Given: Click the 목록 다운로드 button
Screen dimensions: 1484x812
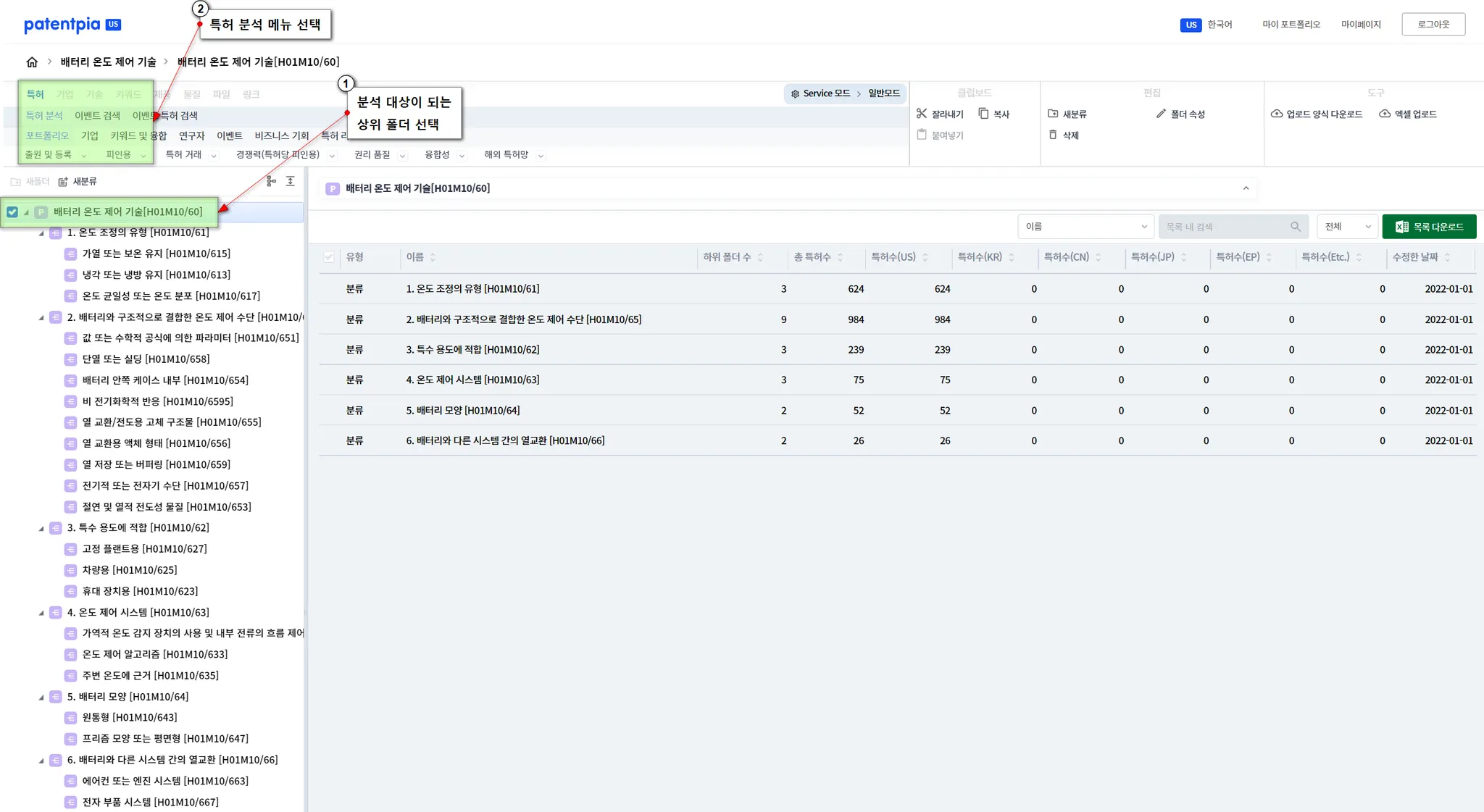Looking at the screenshot, I should 1429,227.
